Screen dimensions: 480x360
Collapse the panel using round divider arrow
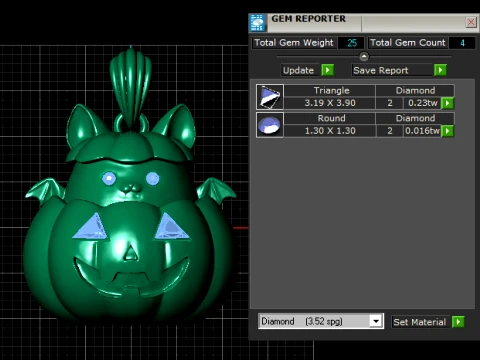(364, 56)
